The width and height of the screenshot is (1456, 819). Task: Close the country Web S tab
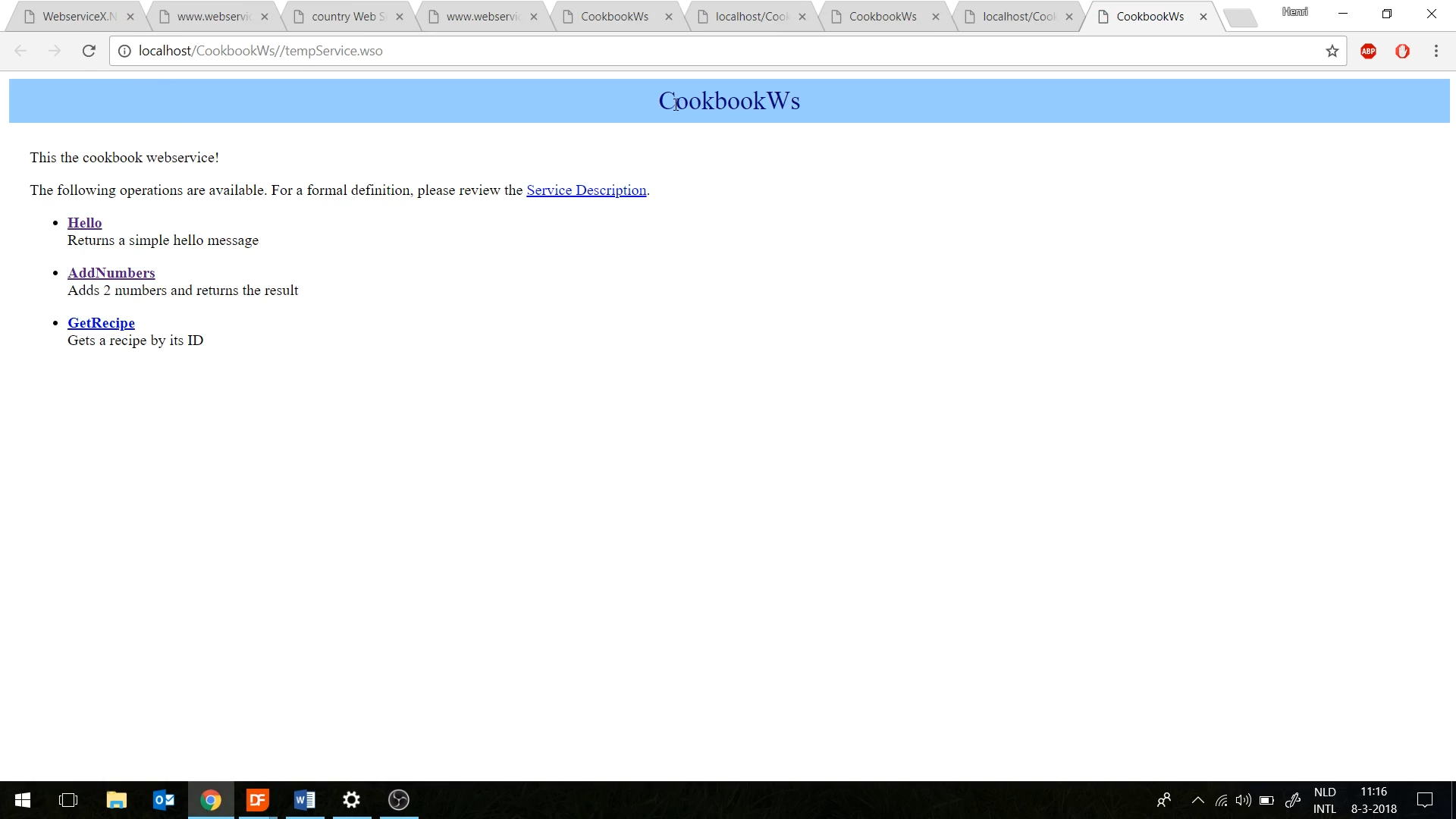(x=400, y=17)
